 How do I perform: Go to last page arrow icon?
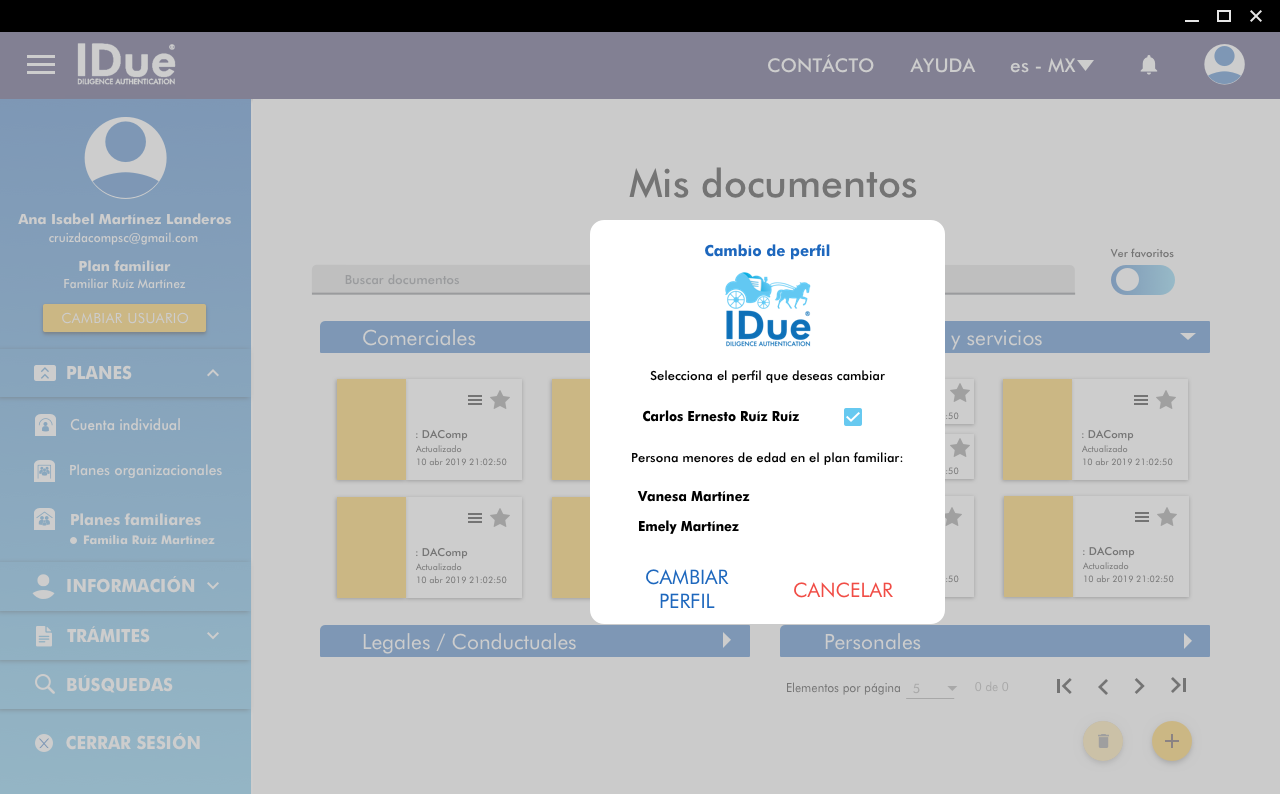point(1178,686)
